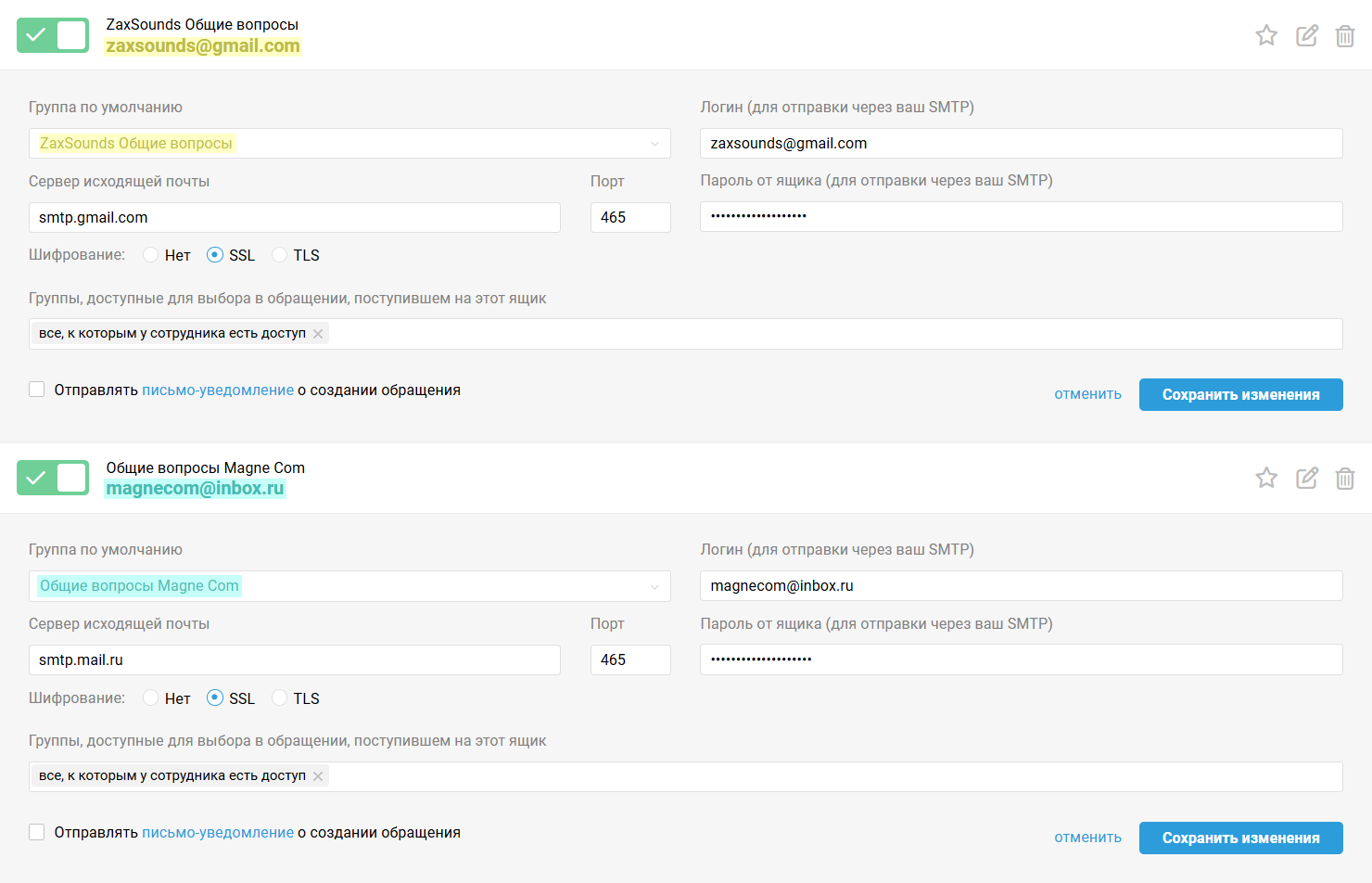The height and width of the screenshot is (883, 1372).
Task: Open default group dropdown 'ZaxSounds Общие вопросы'
Action: click(x=349, y=144)
